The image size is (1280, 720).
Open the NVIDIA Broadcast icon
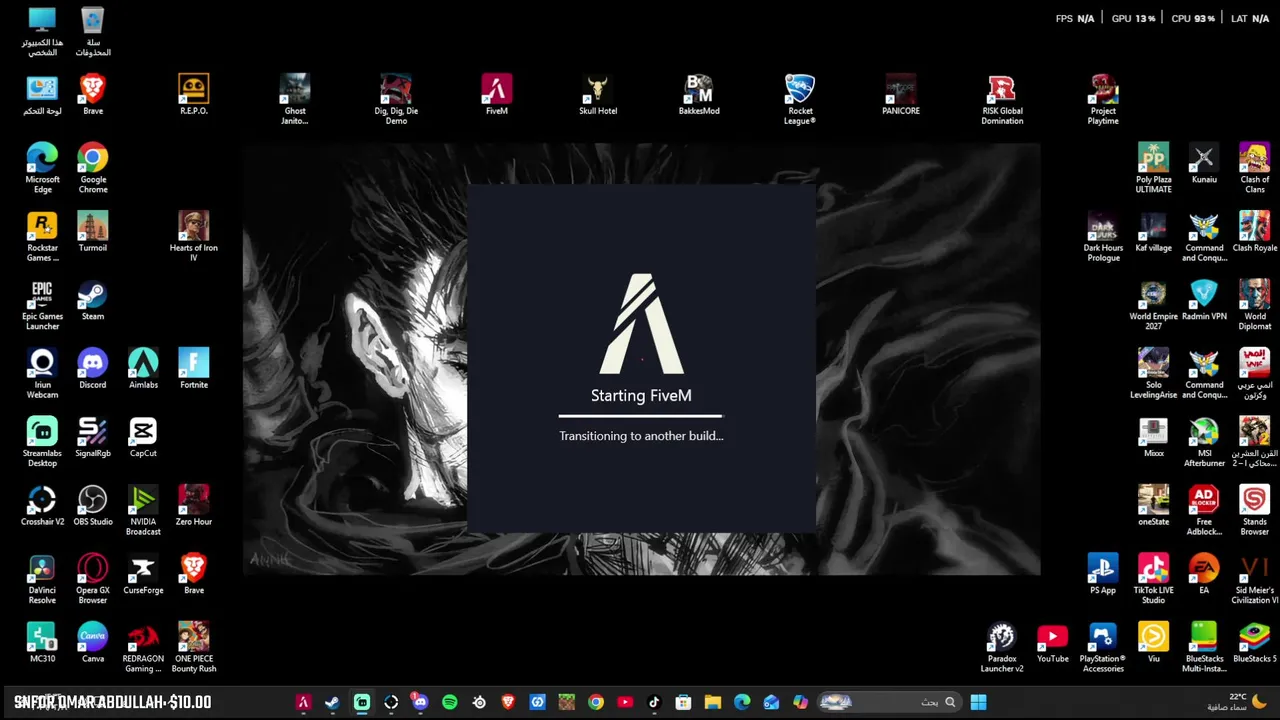pyautogui.click(x=143, y=510)
